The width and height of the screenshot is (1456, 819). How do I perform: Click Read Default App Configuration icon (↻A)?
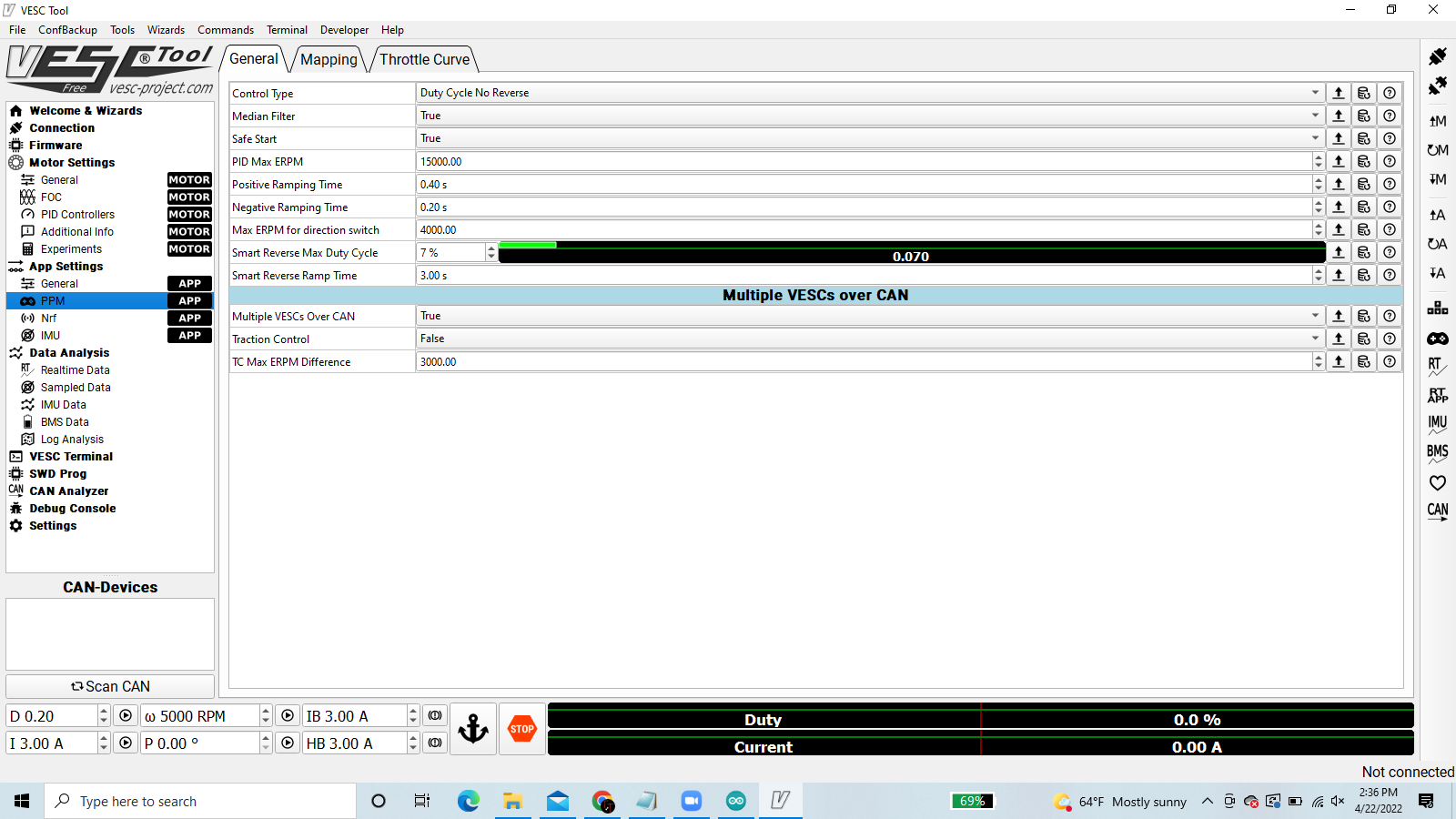point(1438,244)
